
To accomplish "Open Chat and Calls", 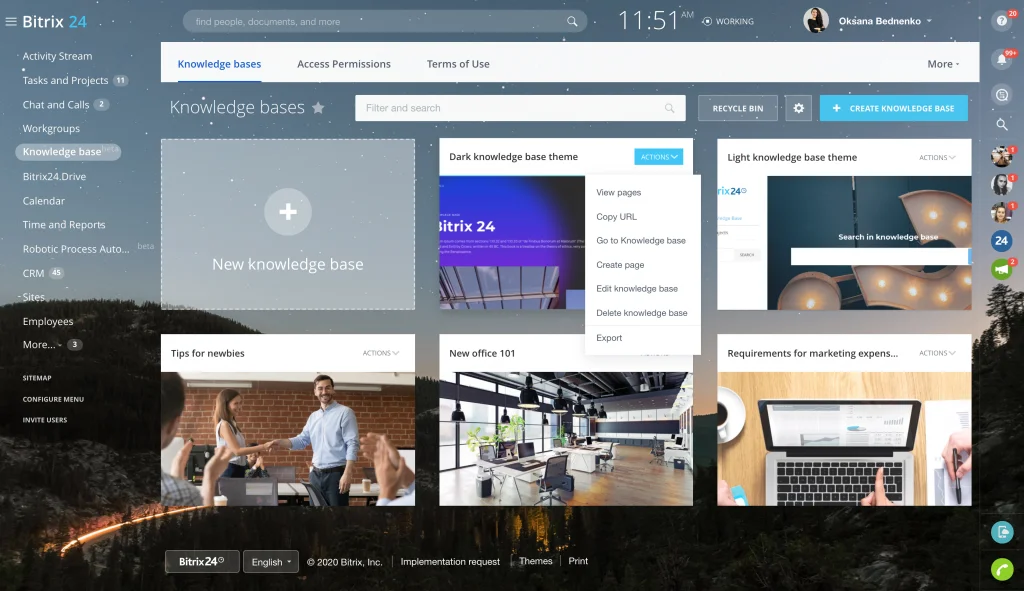I will pyautogui.click(x=56, y=104).
